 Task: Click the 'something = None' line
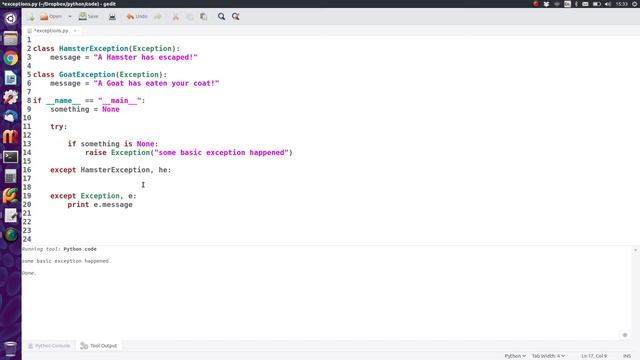click(85, 109)
